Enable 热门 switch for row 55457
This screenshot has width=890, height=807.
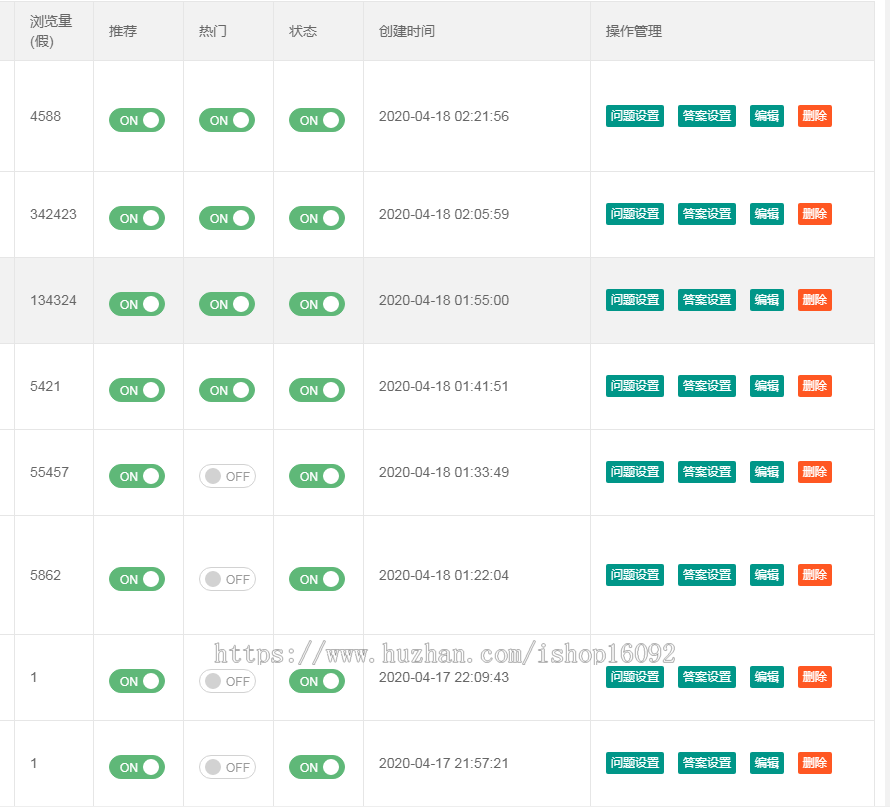pos(226,476)
